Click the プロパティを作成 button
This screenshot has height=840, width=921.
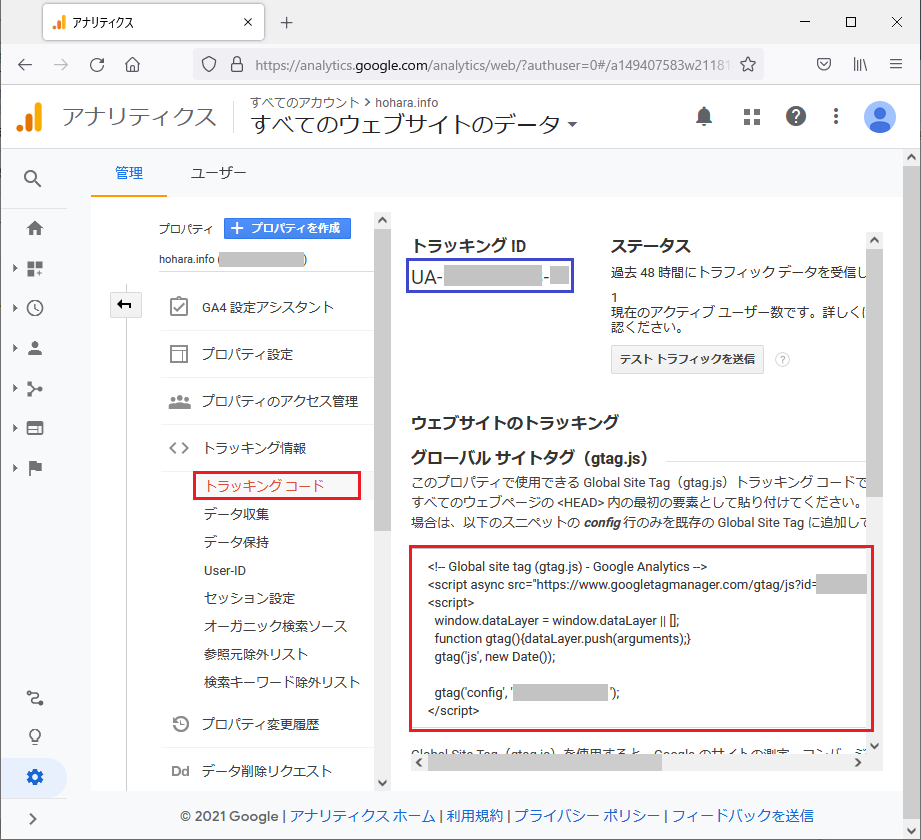point(287,228)
